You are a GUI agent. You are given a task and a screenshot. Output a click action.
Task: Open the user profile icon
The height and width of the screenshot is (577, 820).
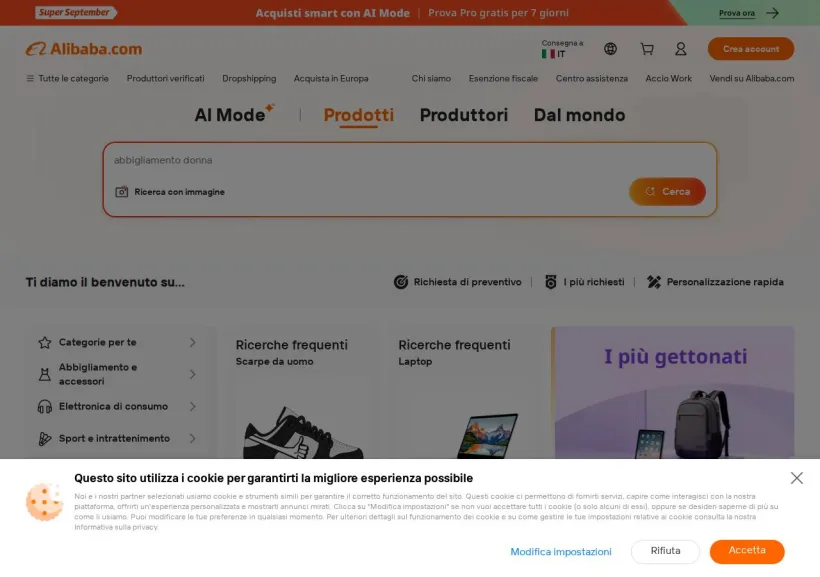[680, 49]
